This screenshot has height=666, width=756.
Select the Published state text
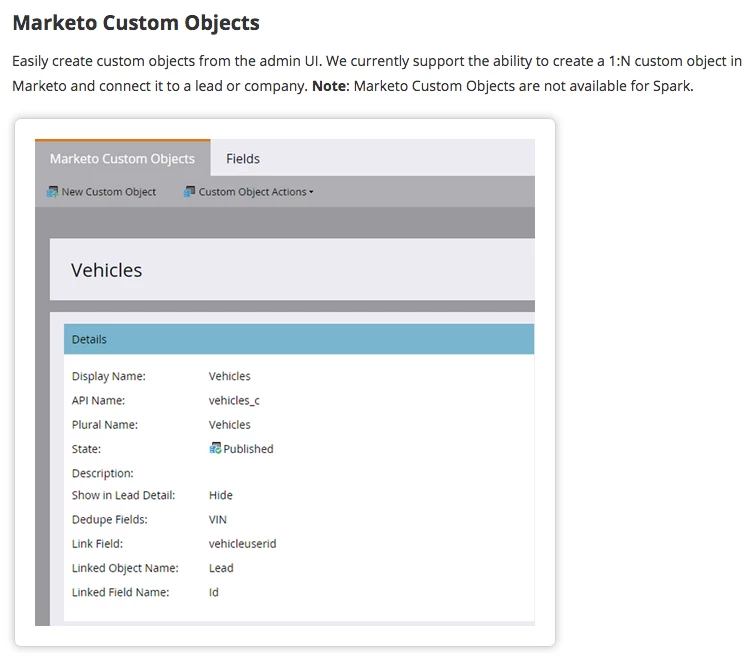pyautogui.click(x=248, y=449)
